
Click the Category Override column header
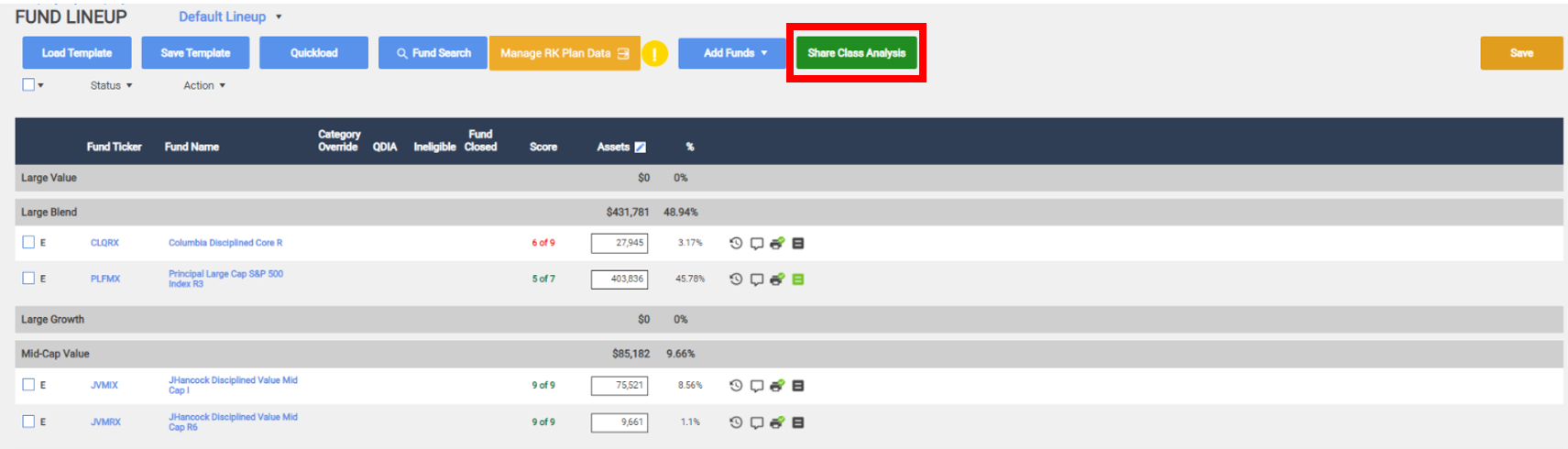(339, 140)
